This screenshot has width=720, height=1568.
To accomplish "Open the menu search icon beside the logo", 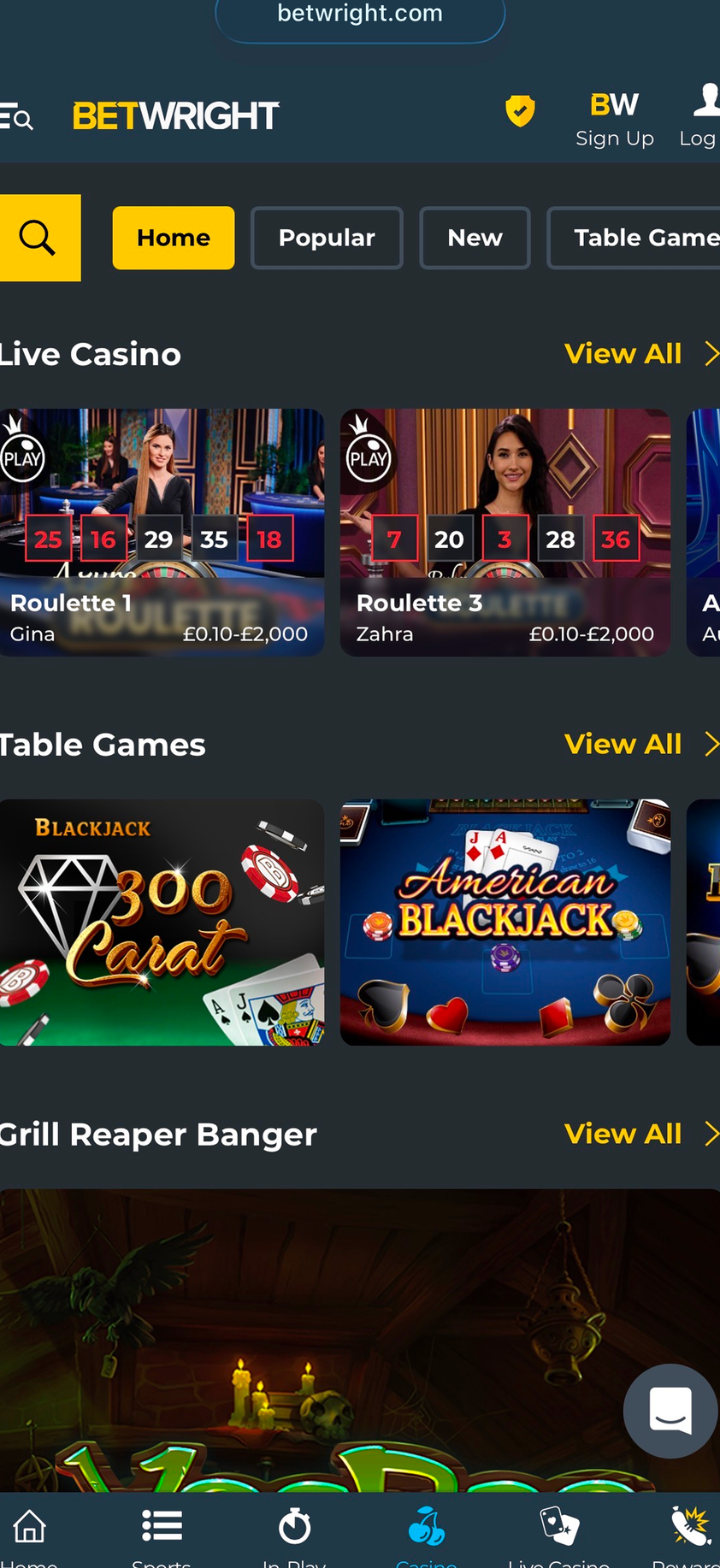I will (x=16, y=117).
